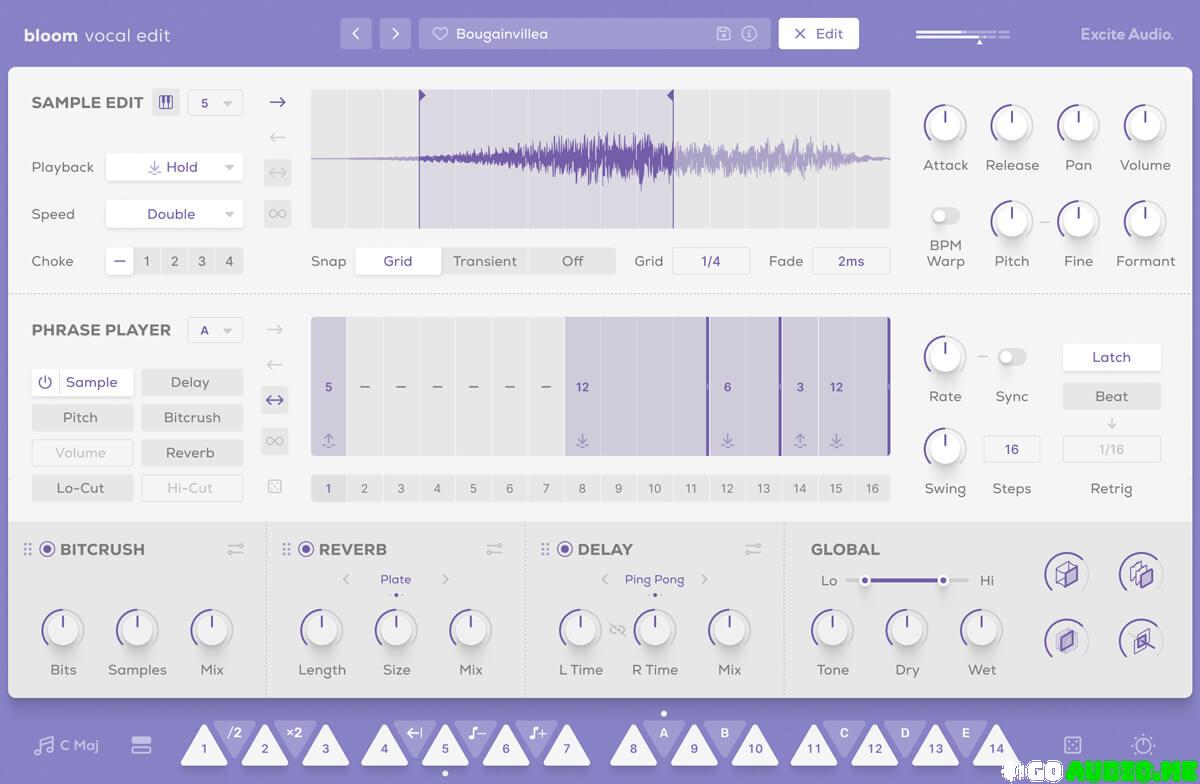Toggle Bitcrush effect power
This screenshot has height=784, width=1200.
pos(47,549)
